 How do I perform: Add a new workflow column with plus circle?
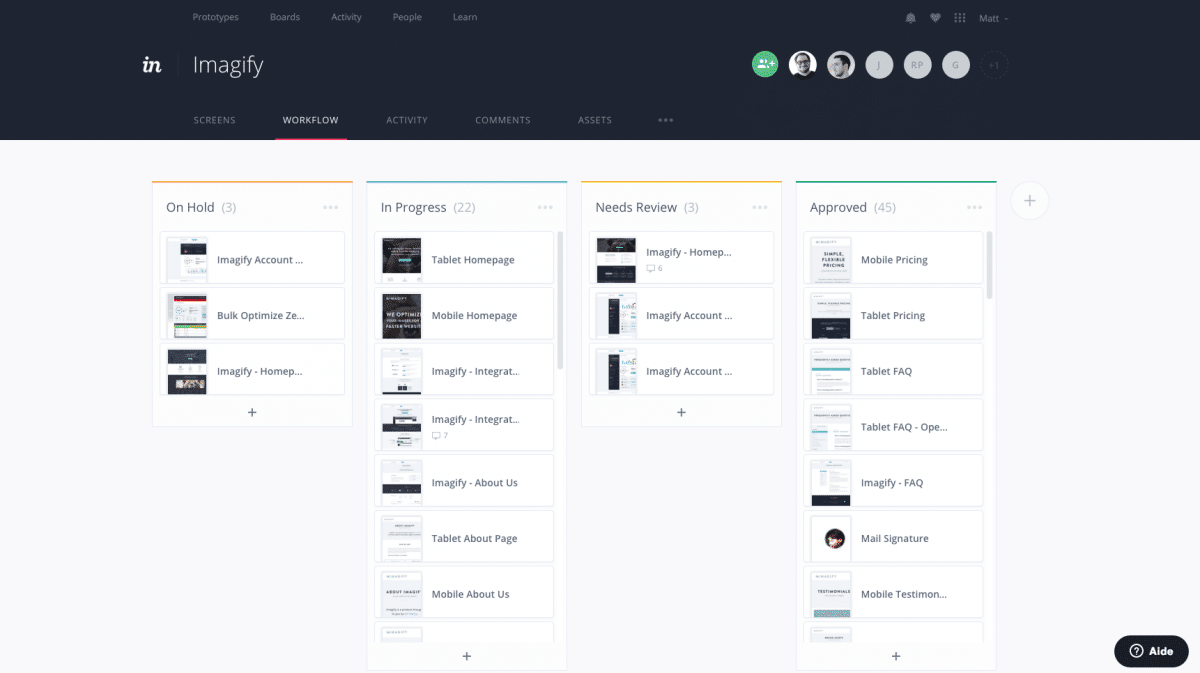[1030, 200]
